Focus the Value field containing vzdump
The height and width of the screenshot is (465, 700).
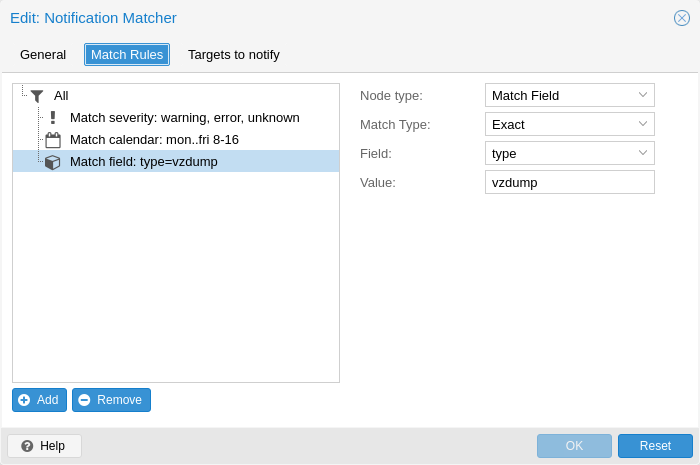pyautogui.click(x=569, y=182)
